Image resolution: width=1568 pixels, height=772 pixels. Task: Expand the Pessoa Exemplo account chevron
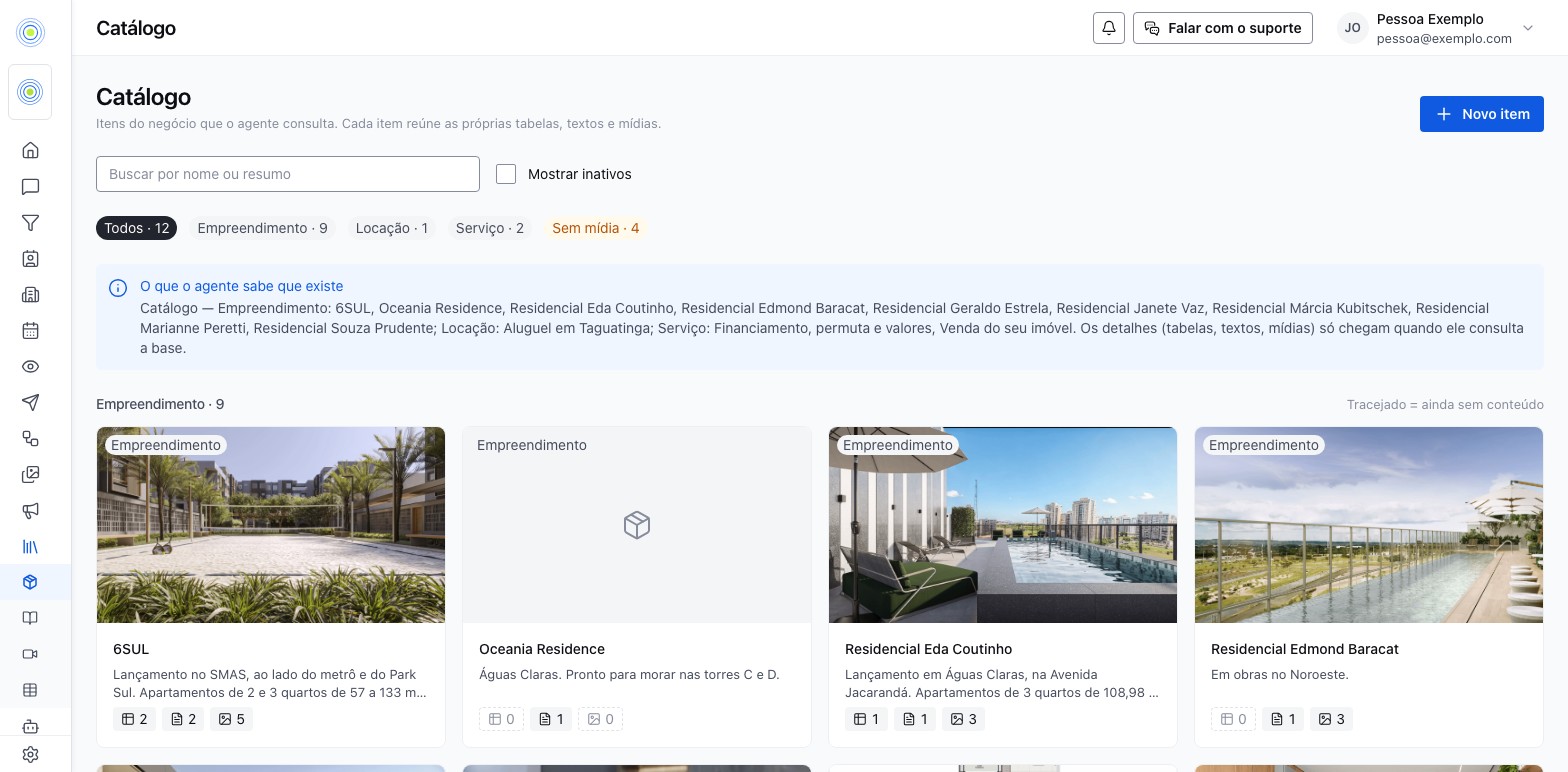point(1527,28)
